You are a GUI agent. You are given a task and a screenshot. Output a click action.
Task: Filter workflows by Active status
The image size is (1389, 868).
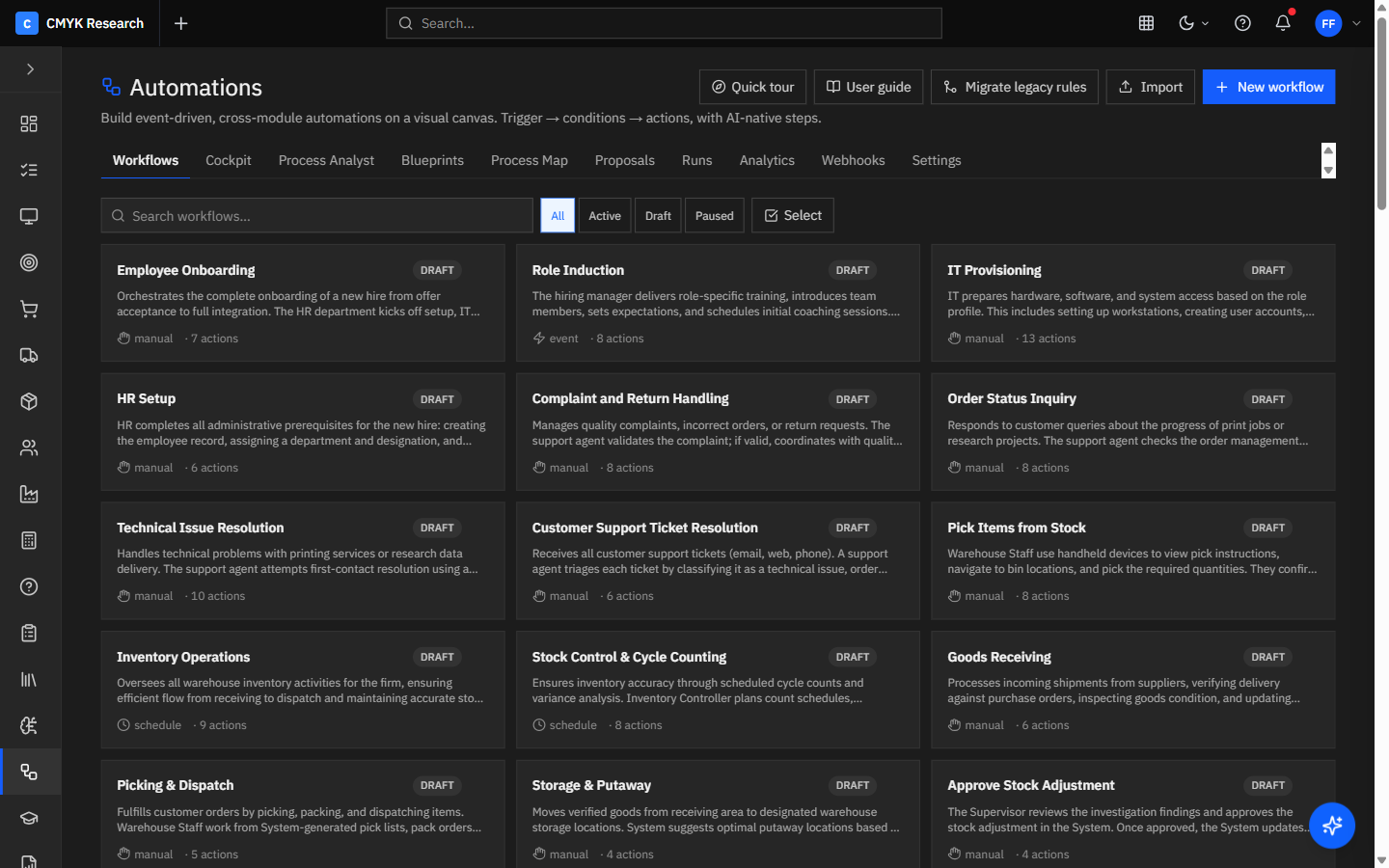(x=605, y=216)
